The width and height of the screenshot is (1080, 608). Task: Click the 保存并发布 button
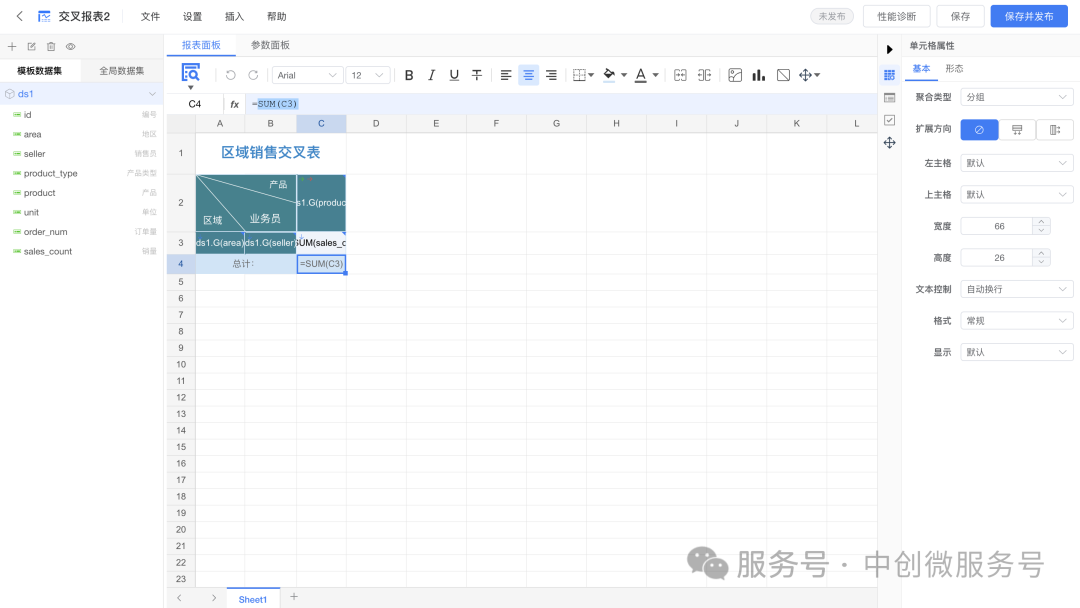(1029, 17)
